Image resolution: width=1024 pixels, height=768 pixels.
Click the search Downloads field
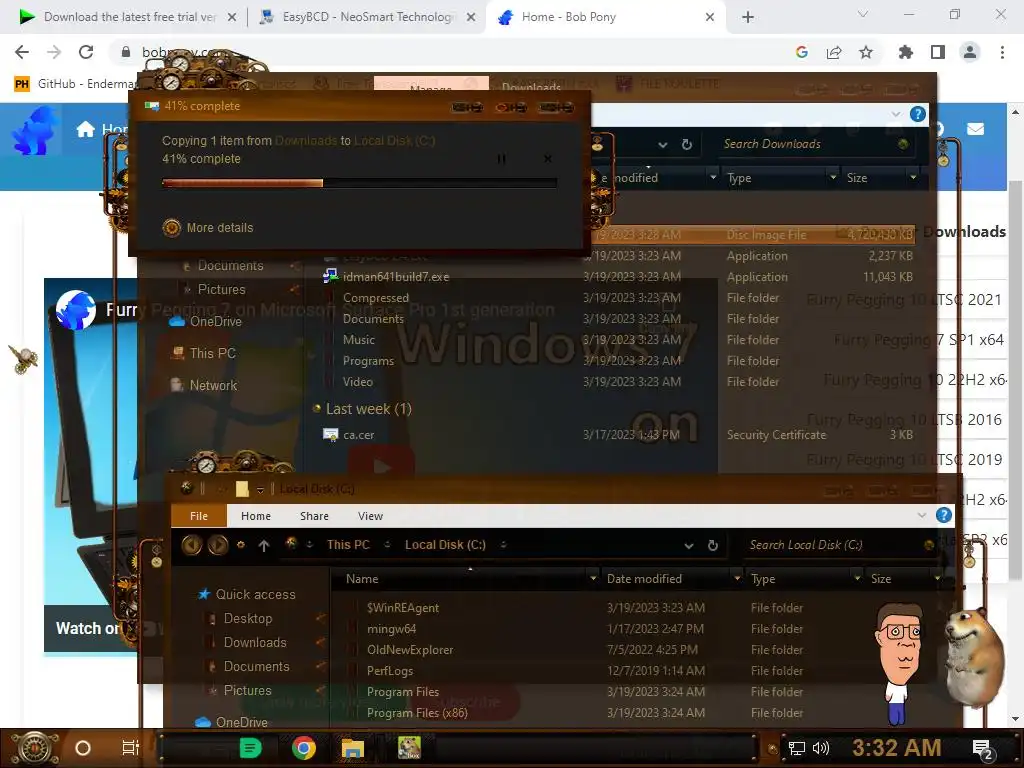pyautogui.click(x=810, y=144)
